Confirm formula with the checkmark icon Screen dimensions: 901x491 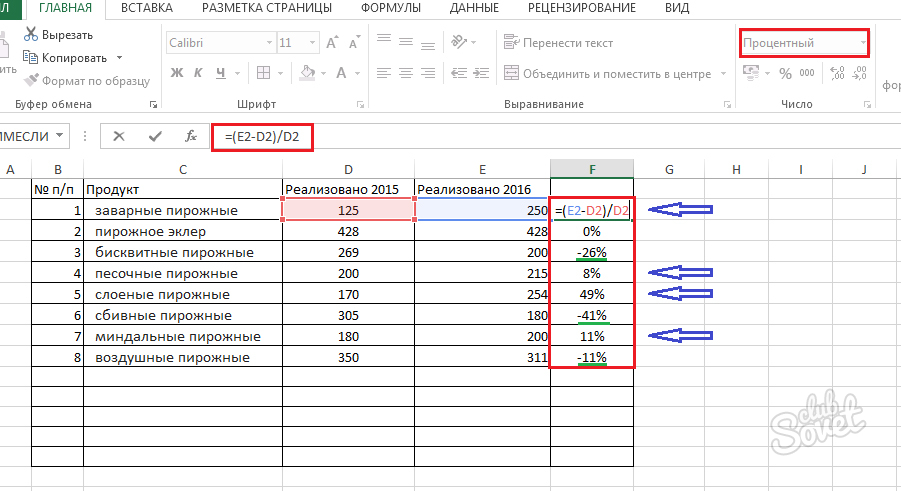[x=154, y=136]
